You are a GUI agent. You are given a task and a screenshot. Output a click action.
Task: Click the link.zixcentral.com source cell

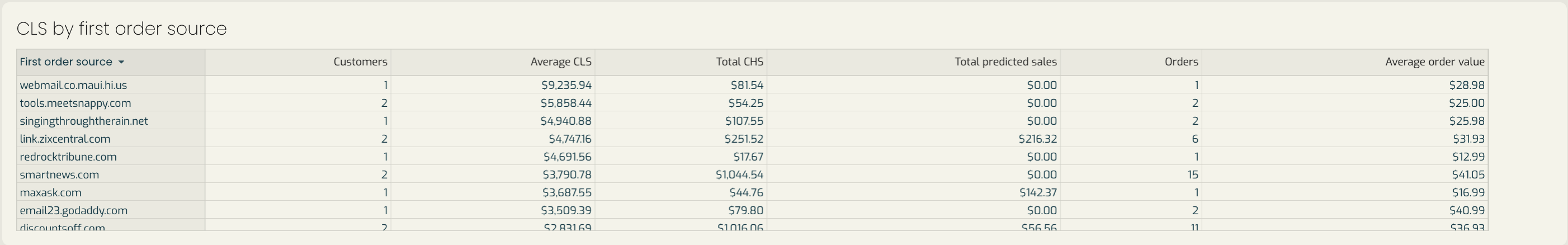(111, 138)
